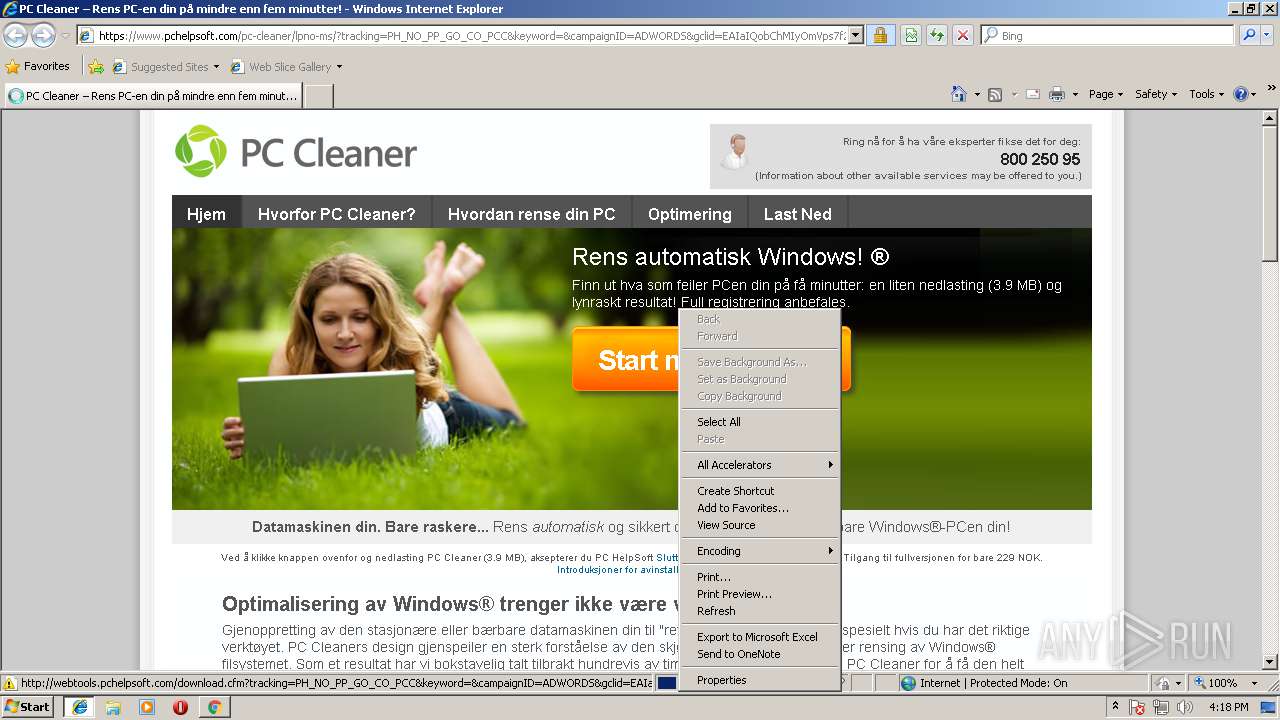Screen dimensions: 1280x720
Task: Click the command bar overflow chevrons
Action: [1271, 90]
